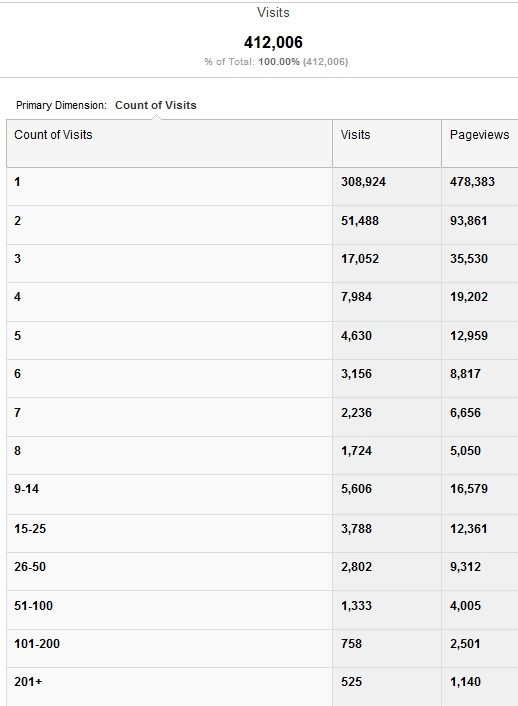Click the 6,656 pageviews value

465,412
